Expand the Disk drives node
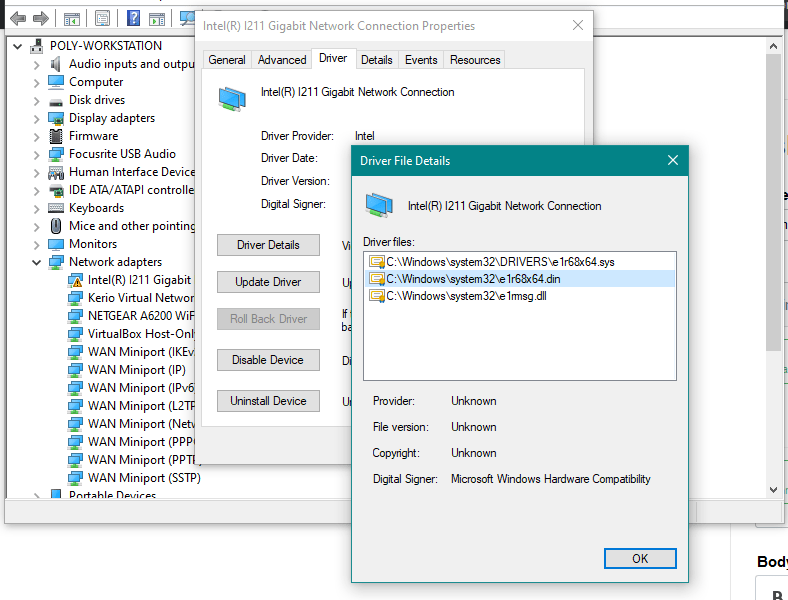 coord(36,101)
